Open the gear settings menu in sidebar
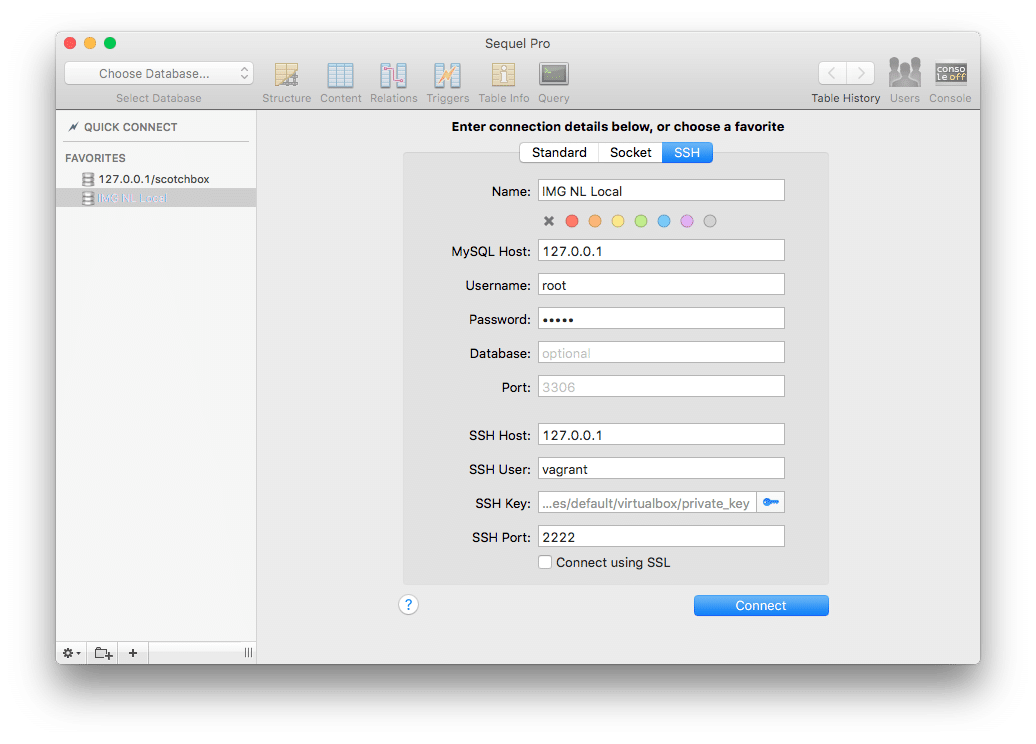Viewport: 1036px width, 744px height. click(x=71, y=653)
